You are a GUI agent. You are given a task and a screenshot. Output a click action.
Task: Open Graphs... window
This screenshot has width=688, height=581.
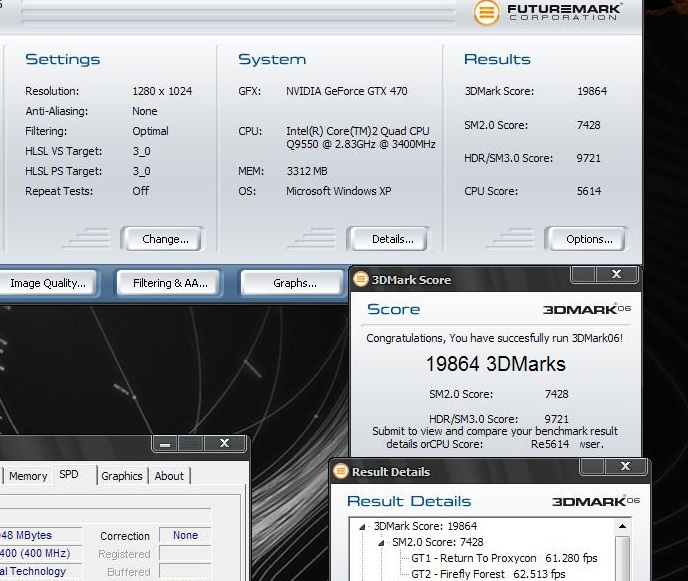tap(292, 283)
